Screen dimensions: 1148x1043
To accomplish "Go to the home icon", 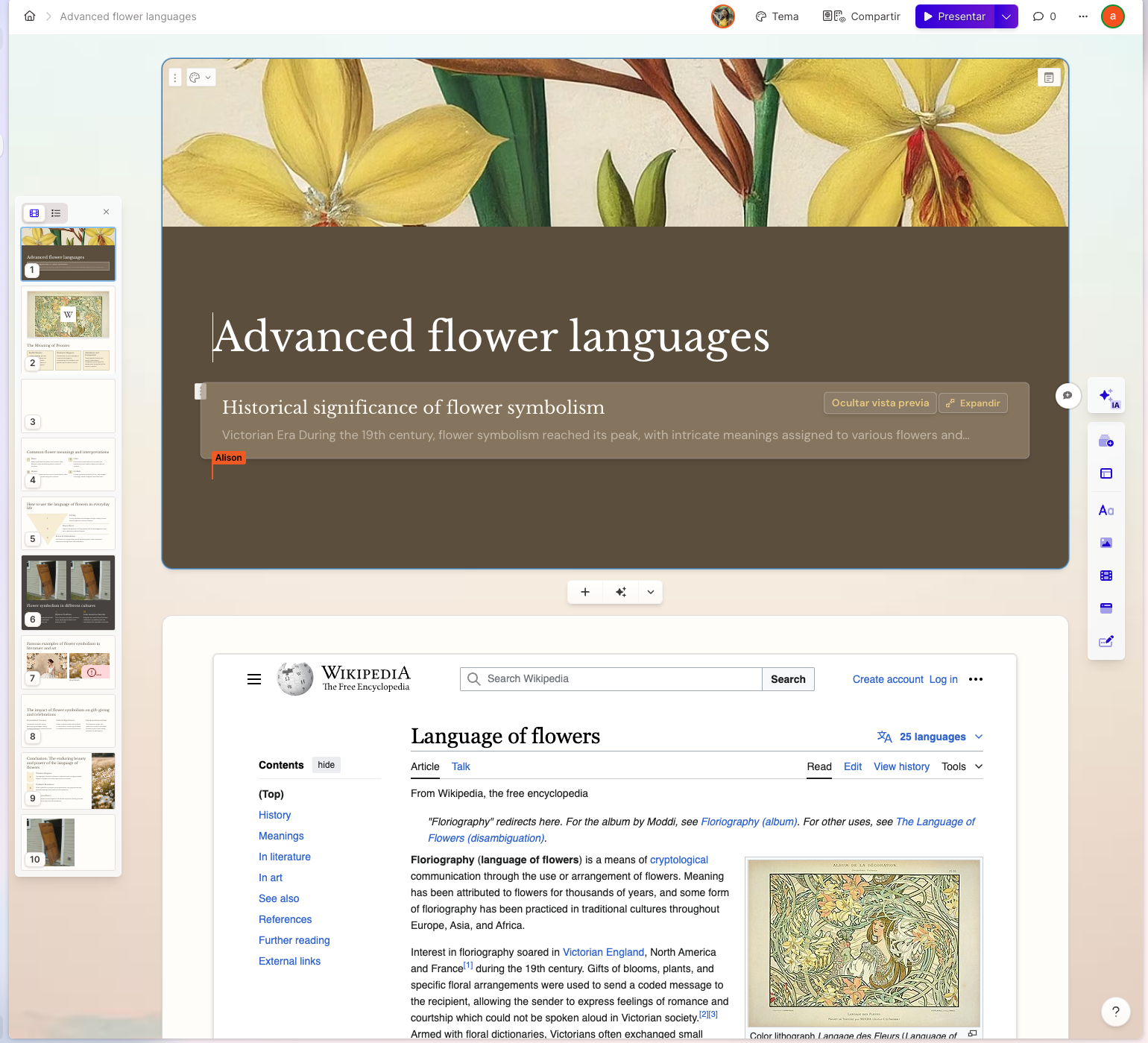I will click(x=30, y=16).
